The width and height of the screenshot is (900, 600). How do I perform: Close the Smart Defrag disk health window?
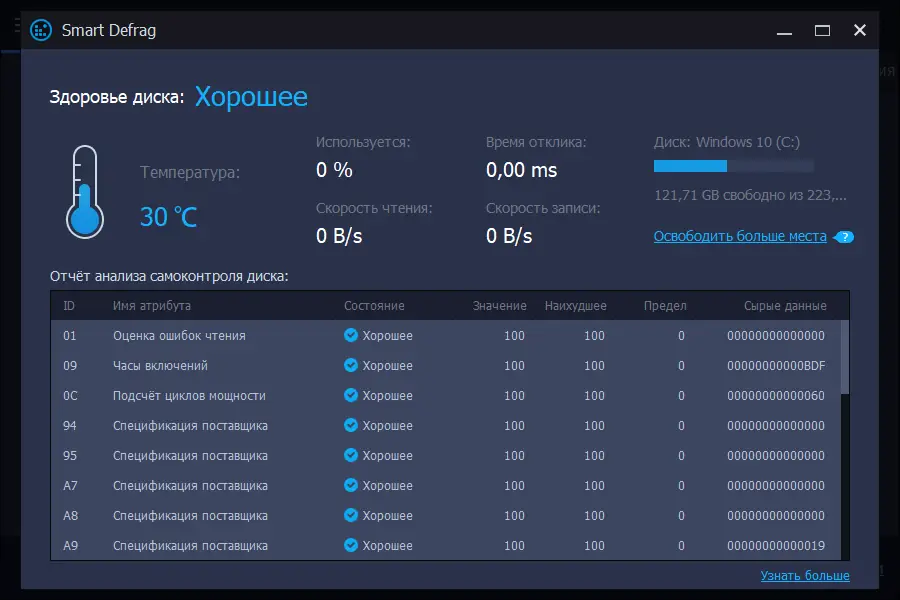click(x=859, y=30)
